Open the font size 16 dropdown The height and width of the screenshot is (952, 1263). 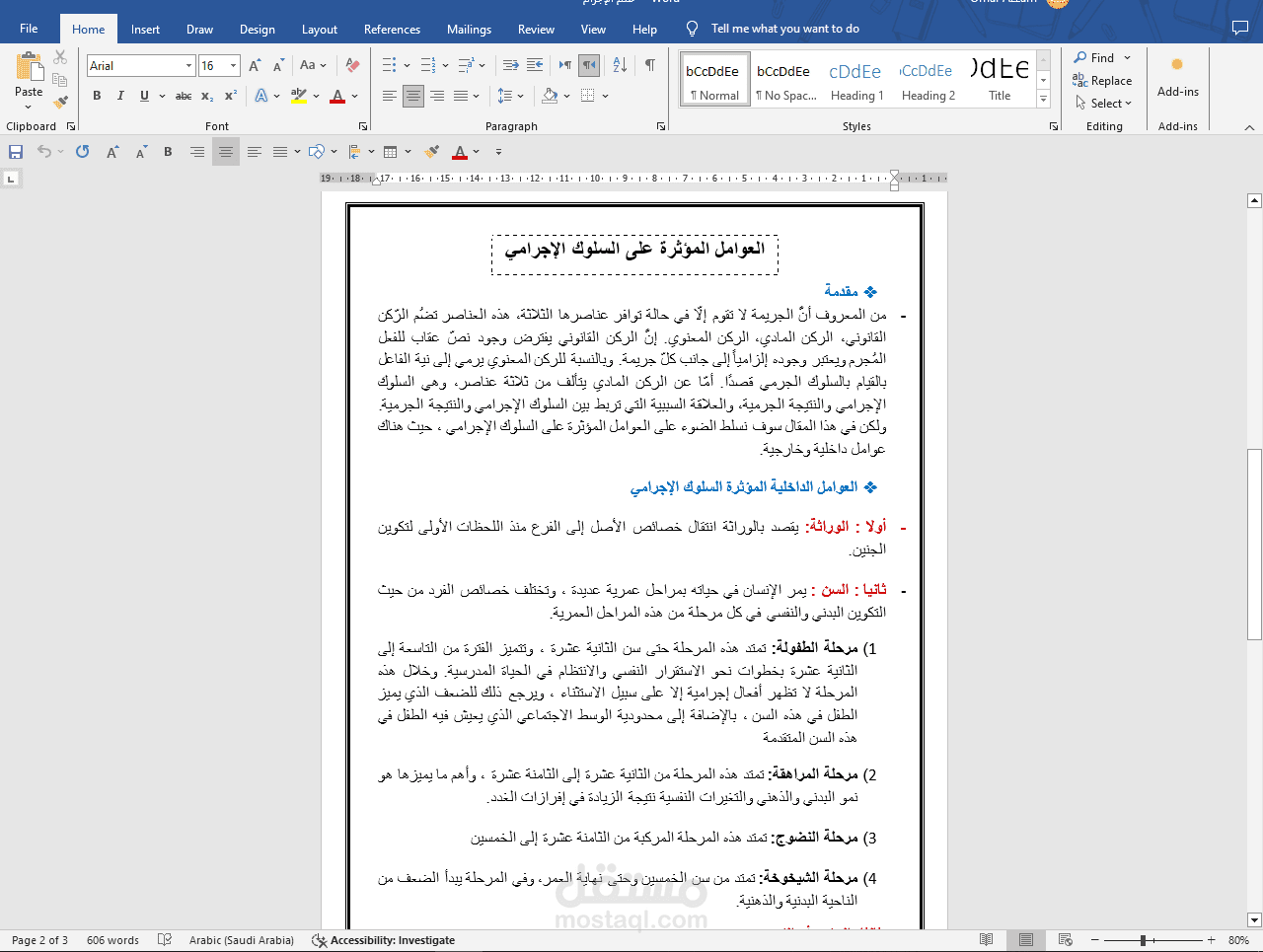click(x=234, y=66)
